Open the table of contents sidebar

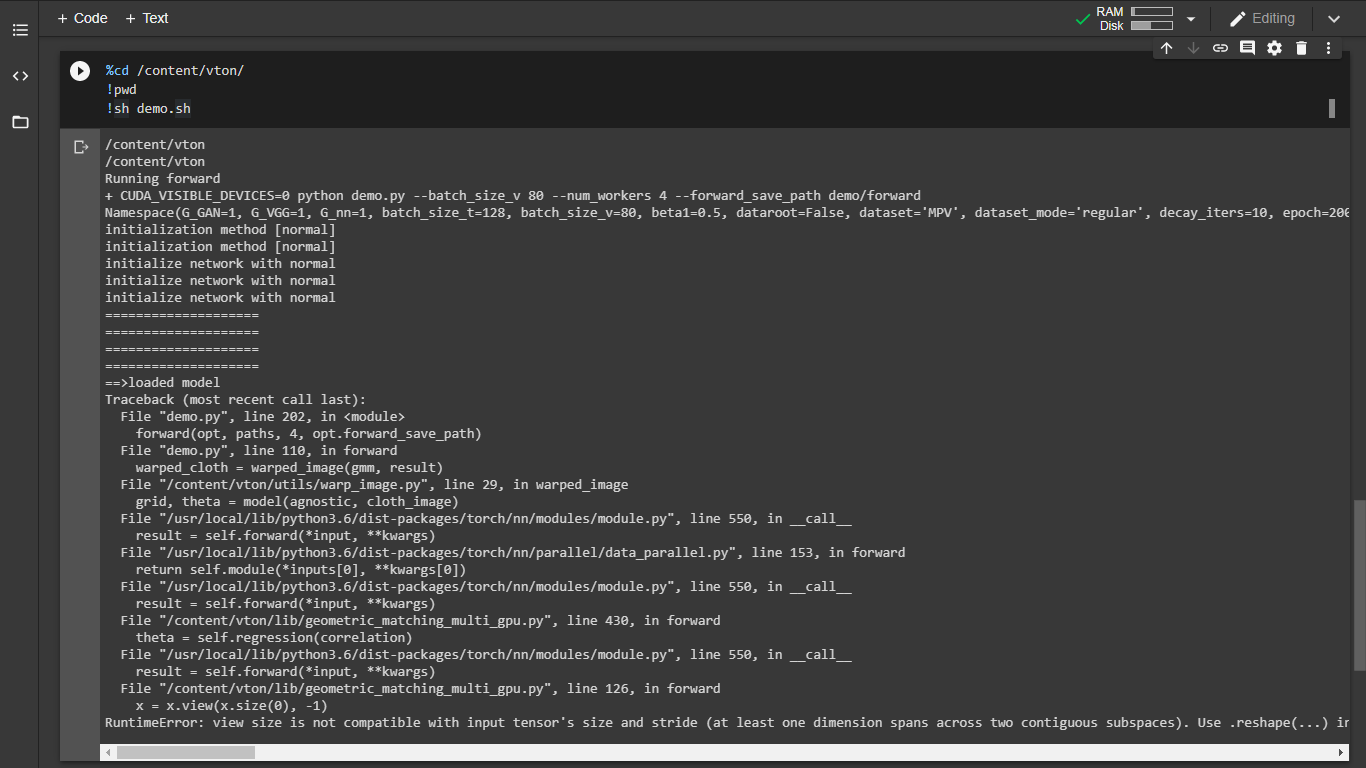pyautogui.click(x=20, y=30)
